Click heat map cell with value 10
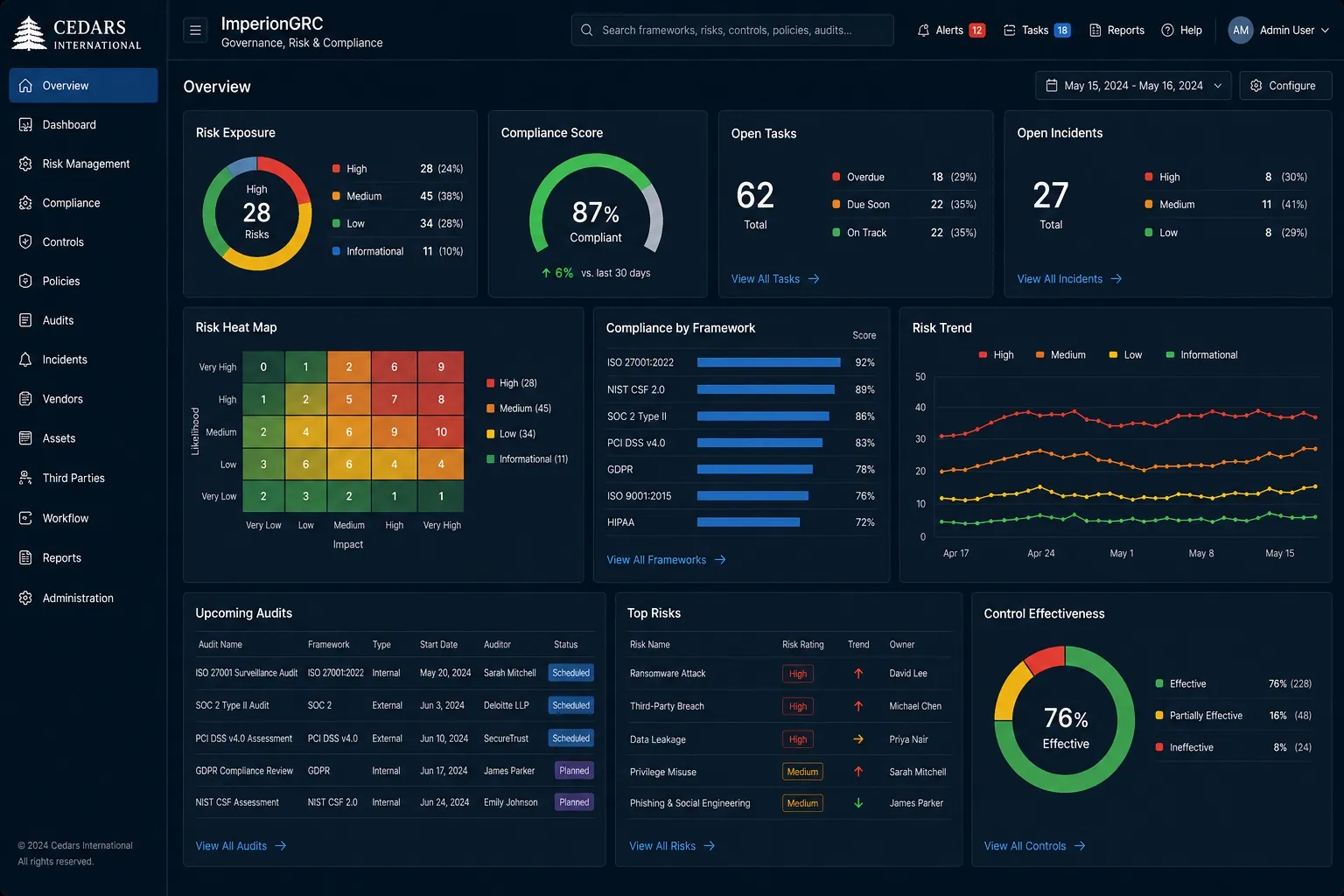Image resolution: width=1344 pixels, height=896 pixels. click(441, 432)
